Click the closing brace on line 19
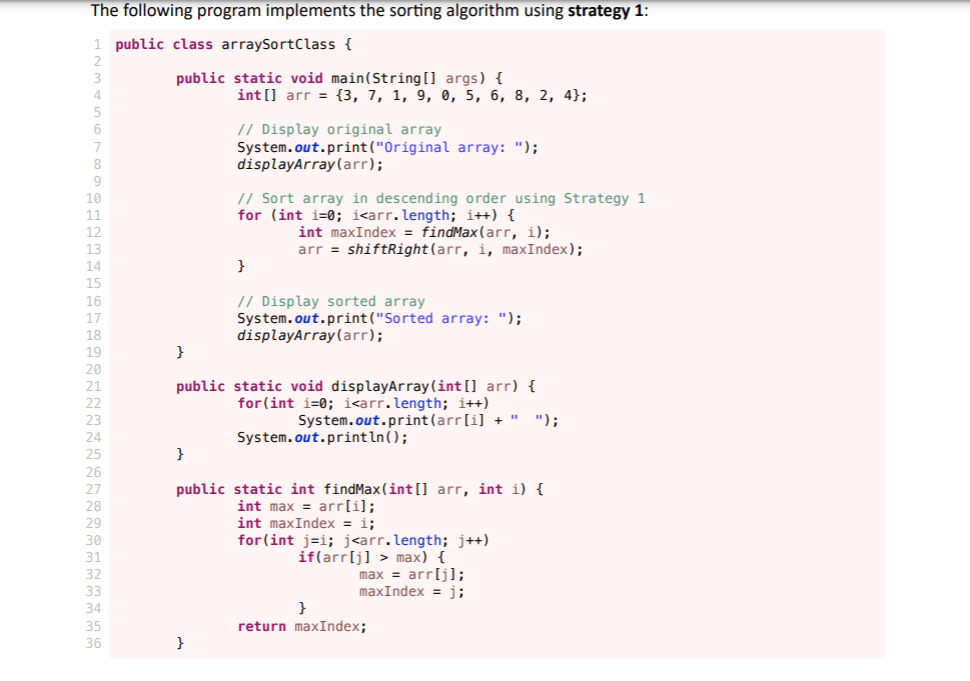Image resolution: width=970 pixels, height=681 pixels. click(x=180, y=351)
